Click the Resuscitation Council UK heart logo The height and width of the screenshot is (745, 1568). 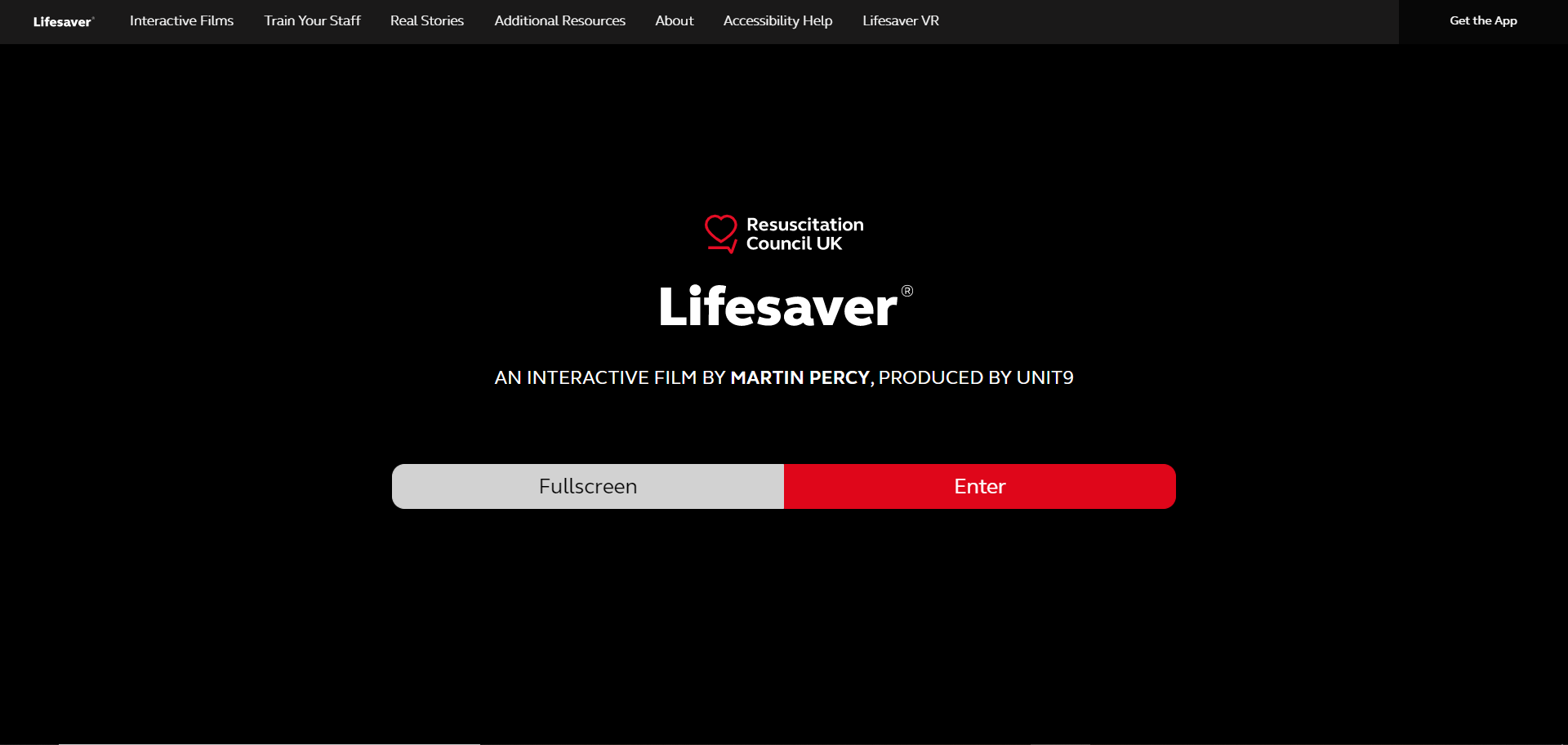[x=721, y=234]
